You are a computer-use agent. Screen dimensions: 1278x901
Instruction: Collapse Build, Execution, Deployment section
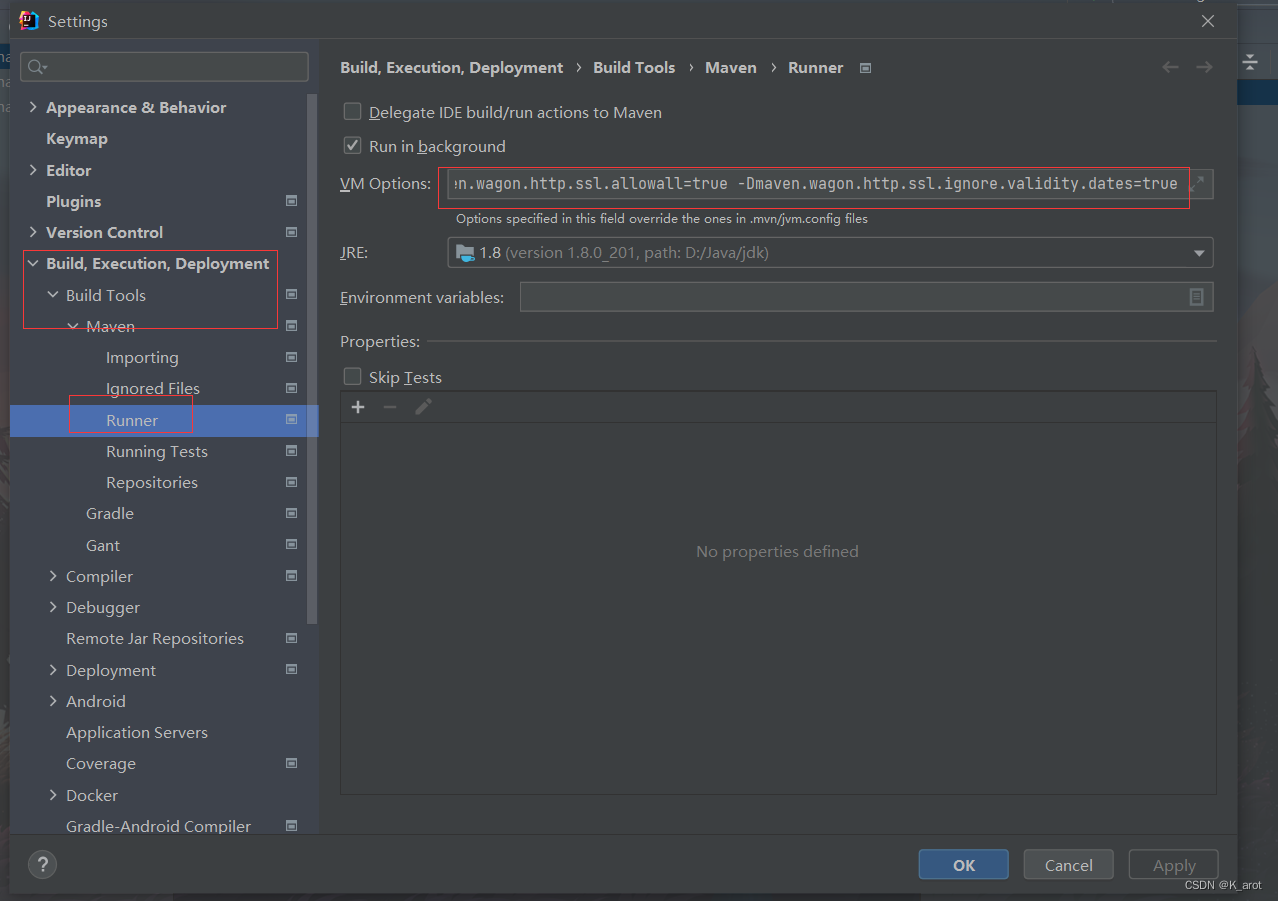pos(33,263)
